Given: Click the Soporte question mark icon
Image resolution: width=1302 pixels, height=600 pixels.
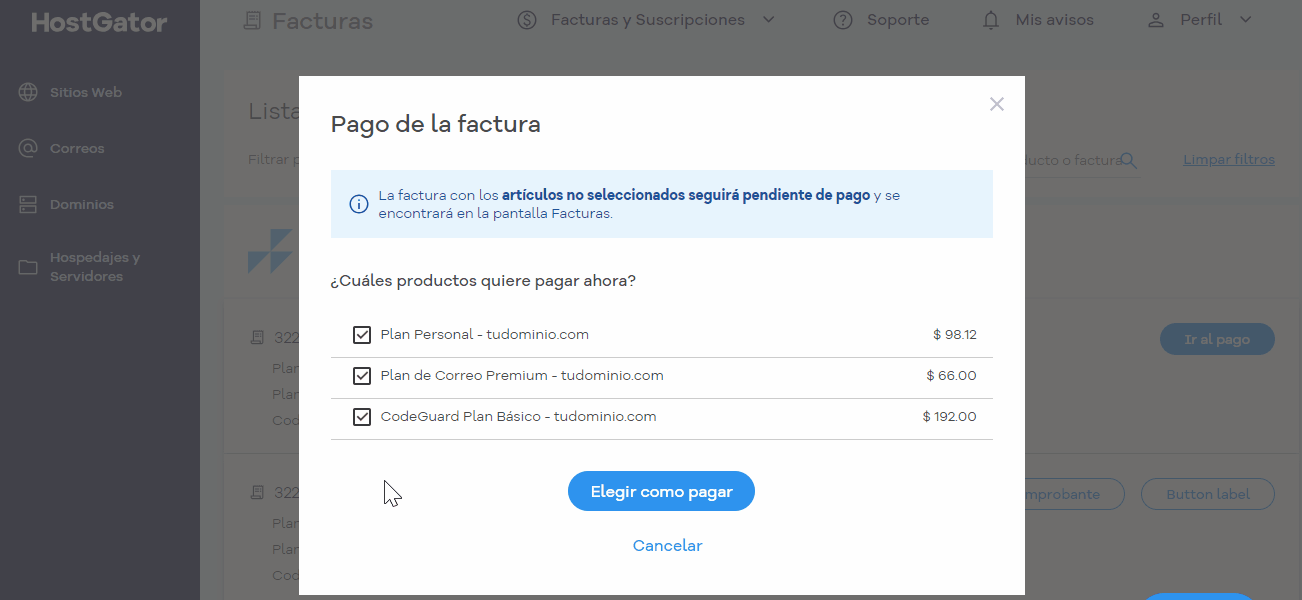Looking at the screenshot, I should (x=844, y=20).
